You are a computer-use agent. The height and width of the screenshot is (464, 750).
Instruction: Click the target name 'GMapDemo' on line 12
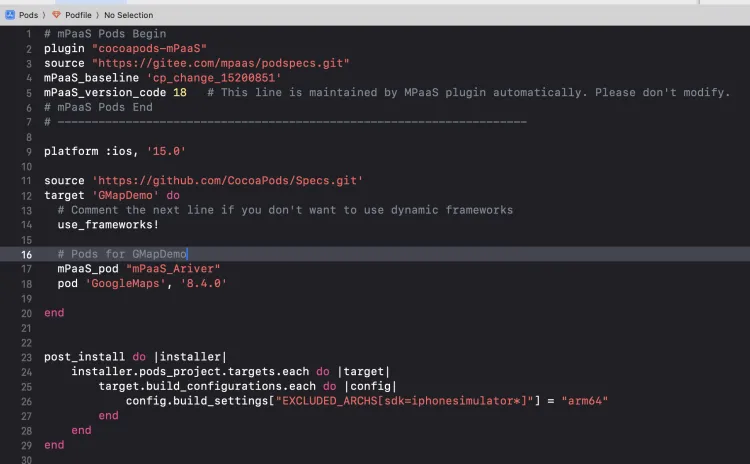[x=125, y=195]
